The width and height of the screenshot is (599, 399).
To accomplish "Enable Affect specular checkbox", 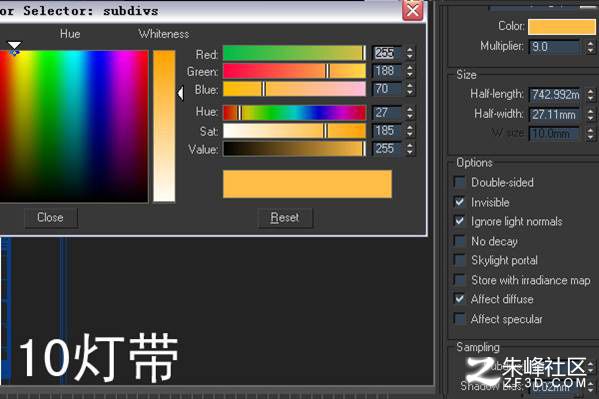I will 460,319.
